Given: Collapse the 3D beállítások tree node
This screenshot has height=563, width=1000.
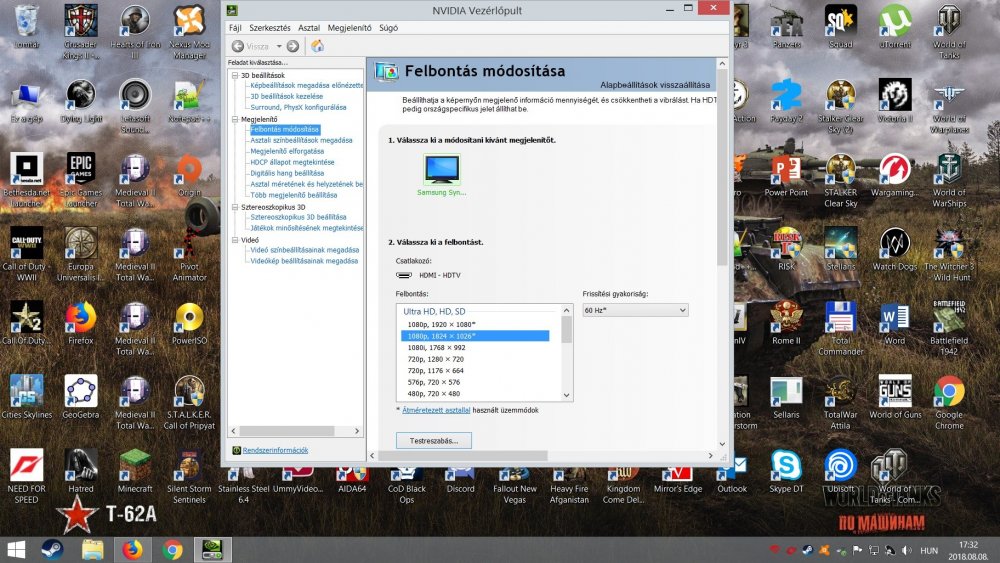Looking at the screenshot, I should [235, 75].
